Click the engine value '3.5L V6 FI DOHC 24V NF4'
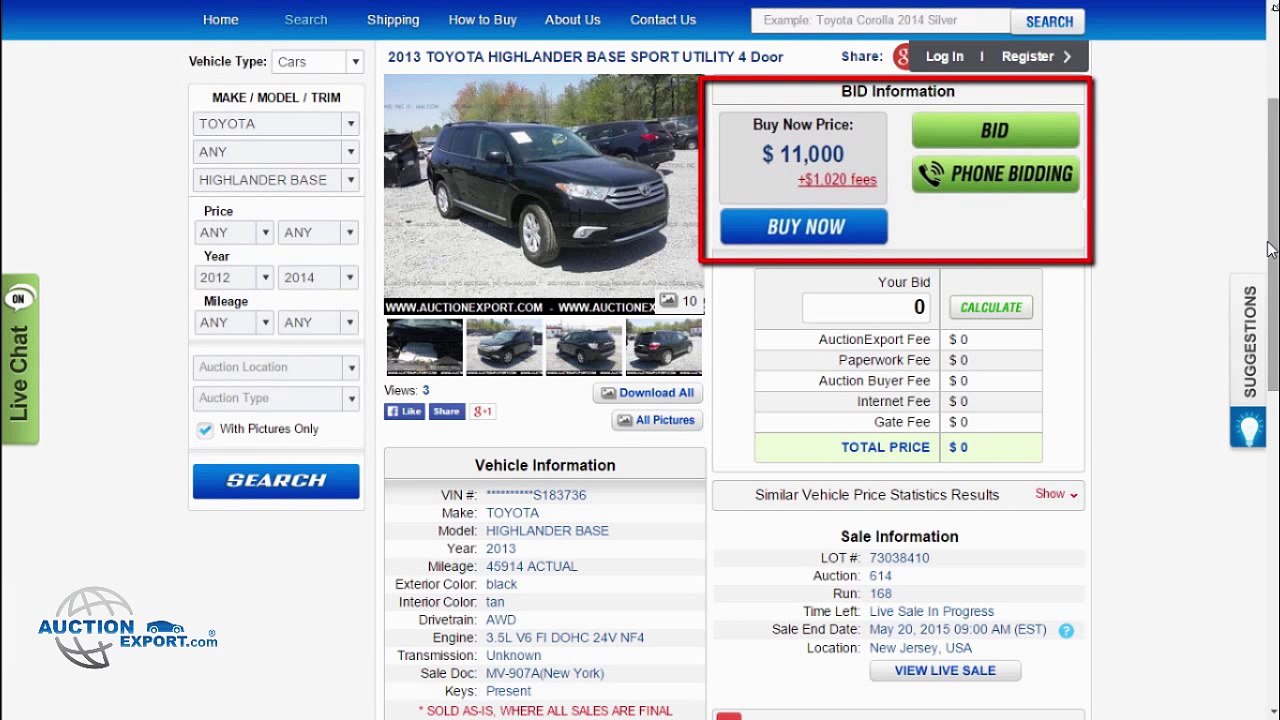Viewport: 1280px width, 720px height. [565, 638]
